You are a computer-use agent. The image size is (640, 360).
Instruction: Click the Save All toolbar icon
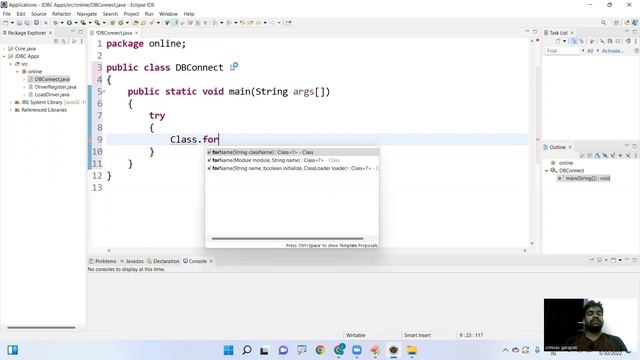point(27,22)
